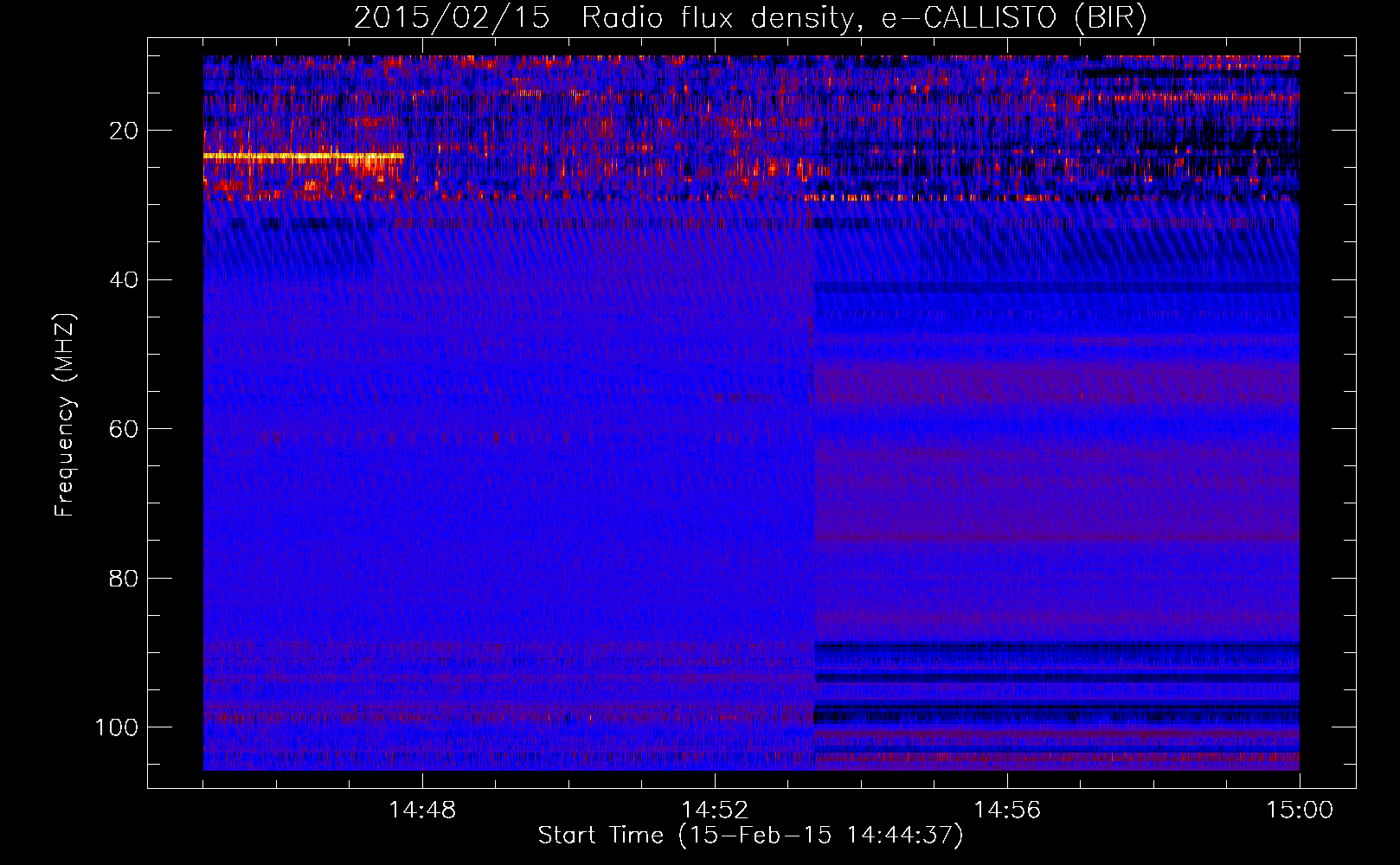Click the 20 MHz frequency tick label
Image resolution: width=1400 pixels, height=865 pixels.
tap(124, 131)
